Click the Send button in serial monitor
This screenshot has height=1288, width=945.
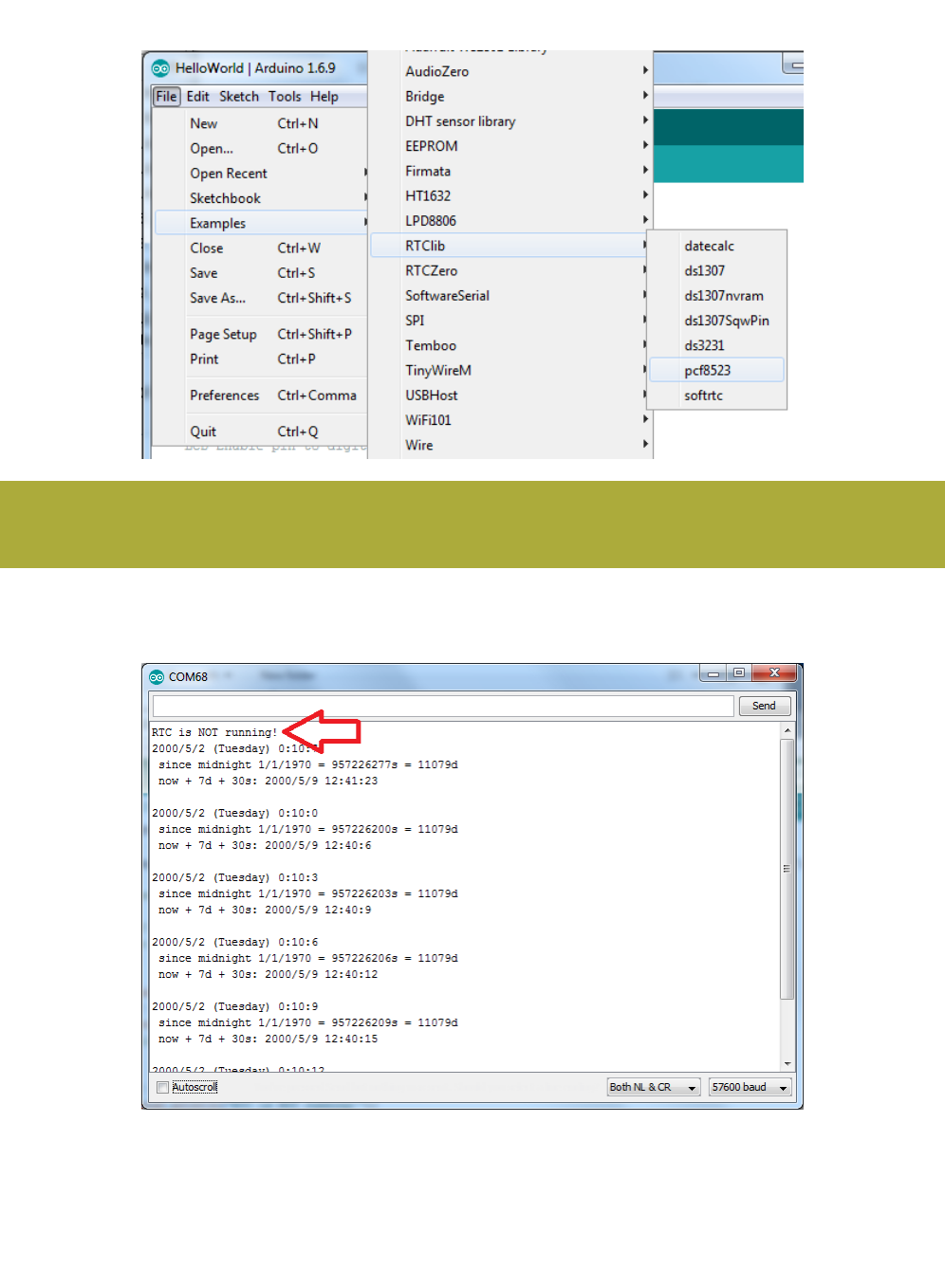point(764,706)
